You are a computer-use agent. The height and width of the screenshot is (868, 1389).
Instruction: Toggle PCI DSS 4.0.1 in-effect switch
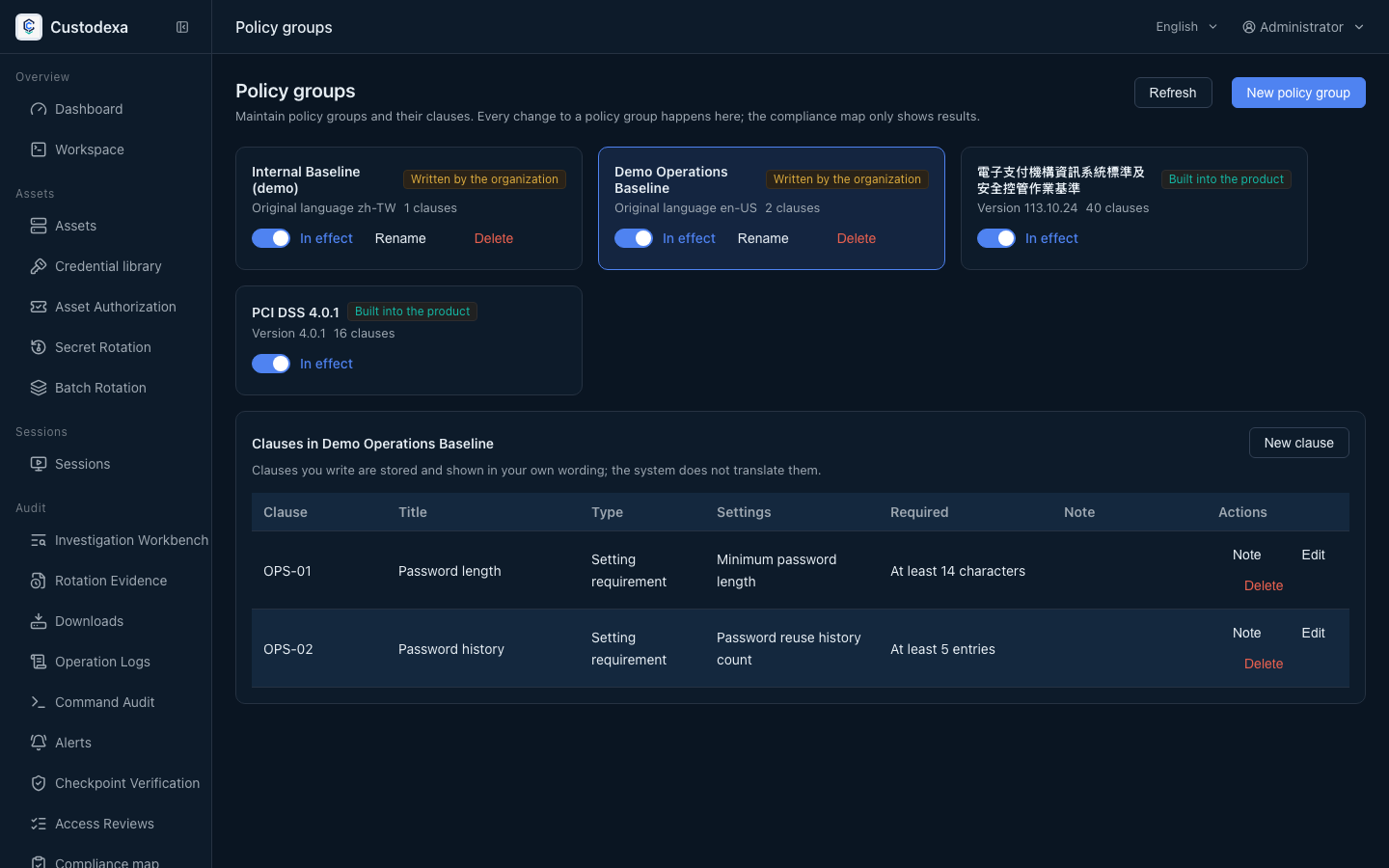coord(271,364)
